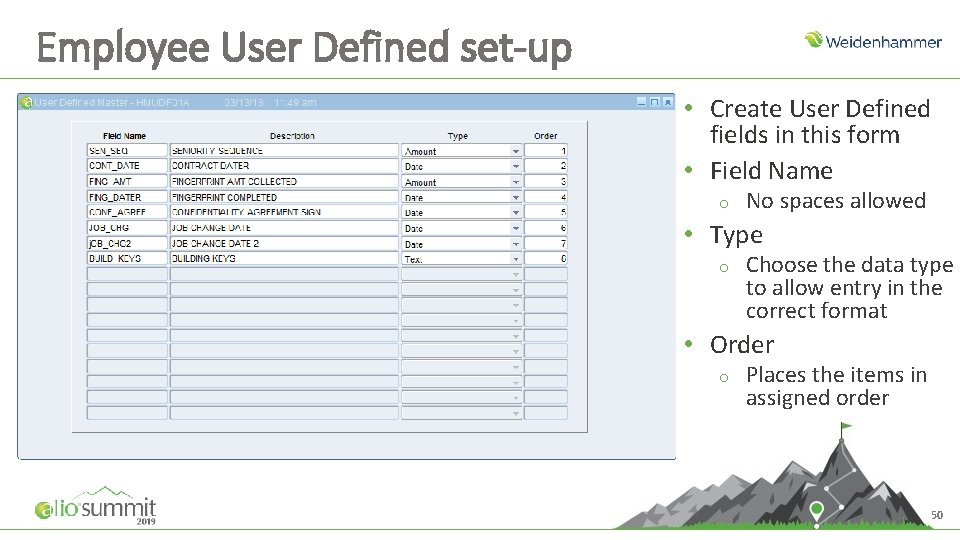Minimize the User Defined Master window
This screenshot has width=960, height=540.
point(641,102)
